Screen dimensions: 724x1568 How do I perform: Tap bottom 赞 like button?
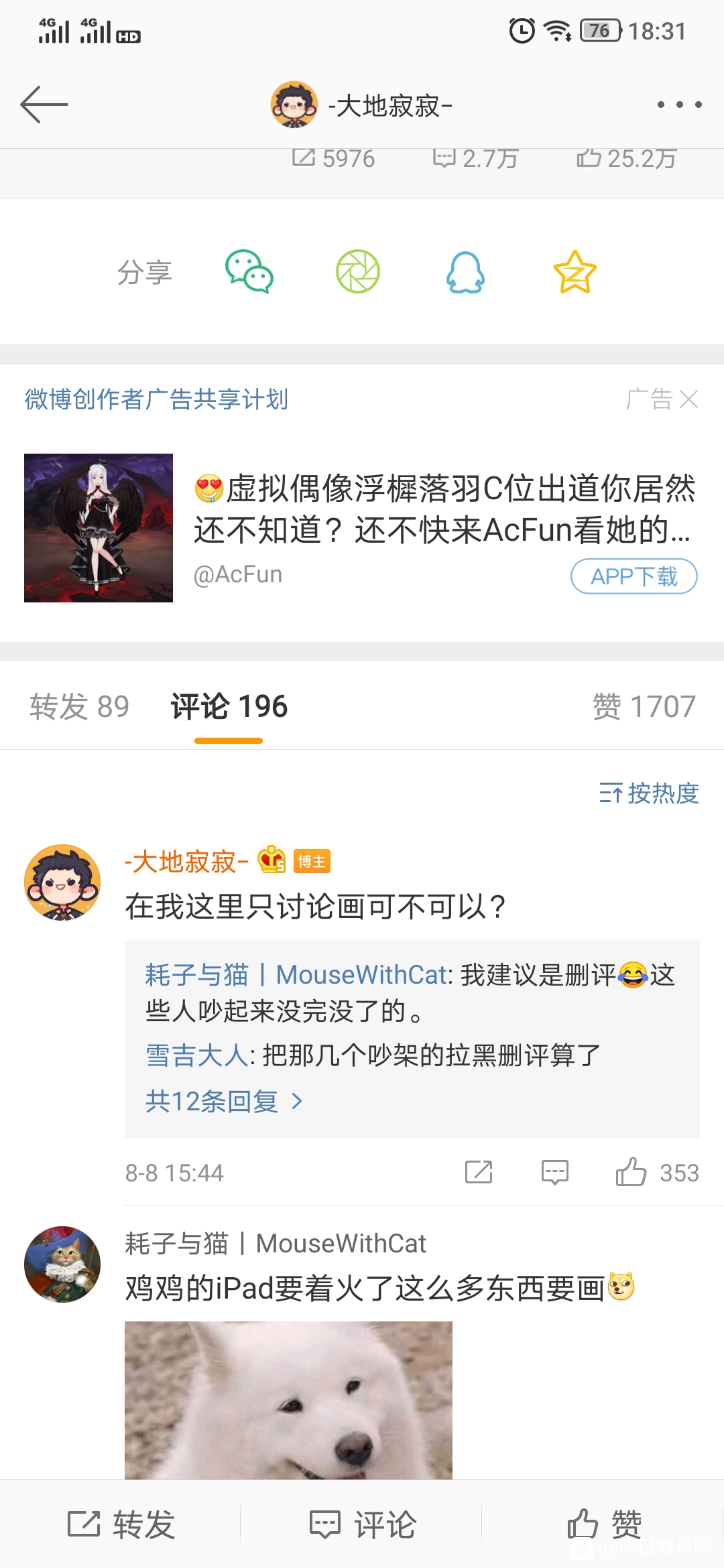click(603, 1524)
